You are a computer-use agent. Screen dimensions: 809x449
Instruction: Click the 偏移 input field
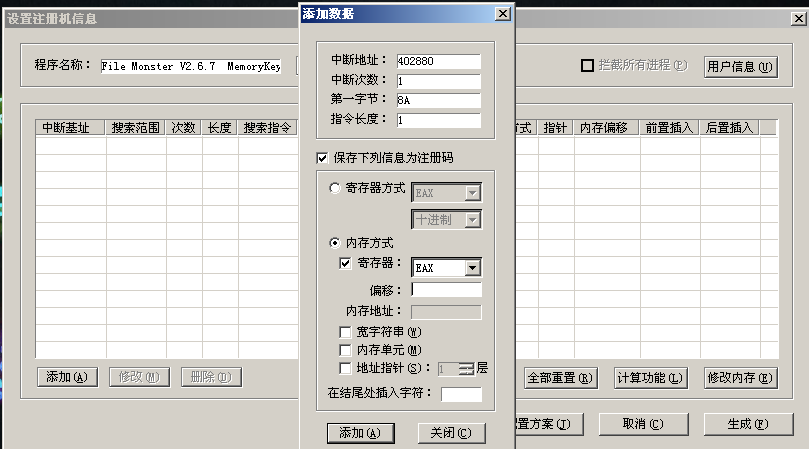tap(446, 290)
